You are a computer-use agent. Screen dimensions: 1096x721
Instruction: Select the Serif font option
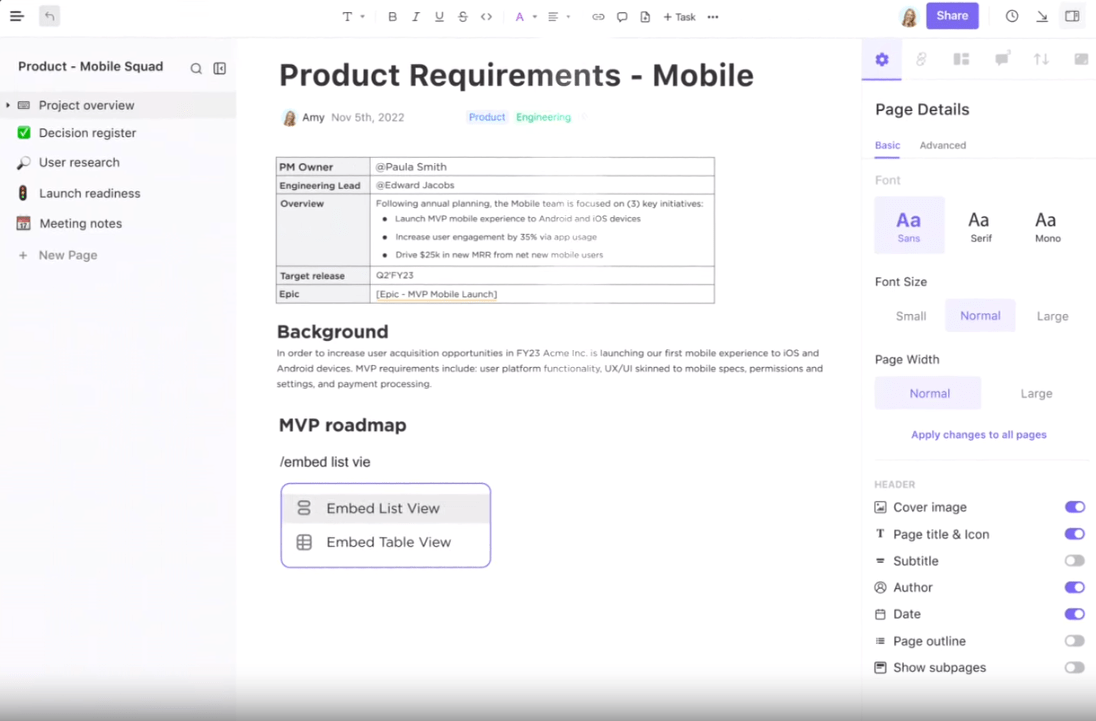[x=979, y=226]
